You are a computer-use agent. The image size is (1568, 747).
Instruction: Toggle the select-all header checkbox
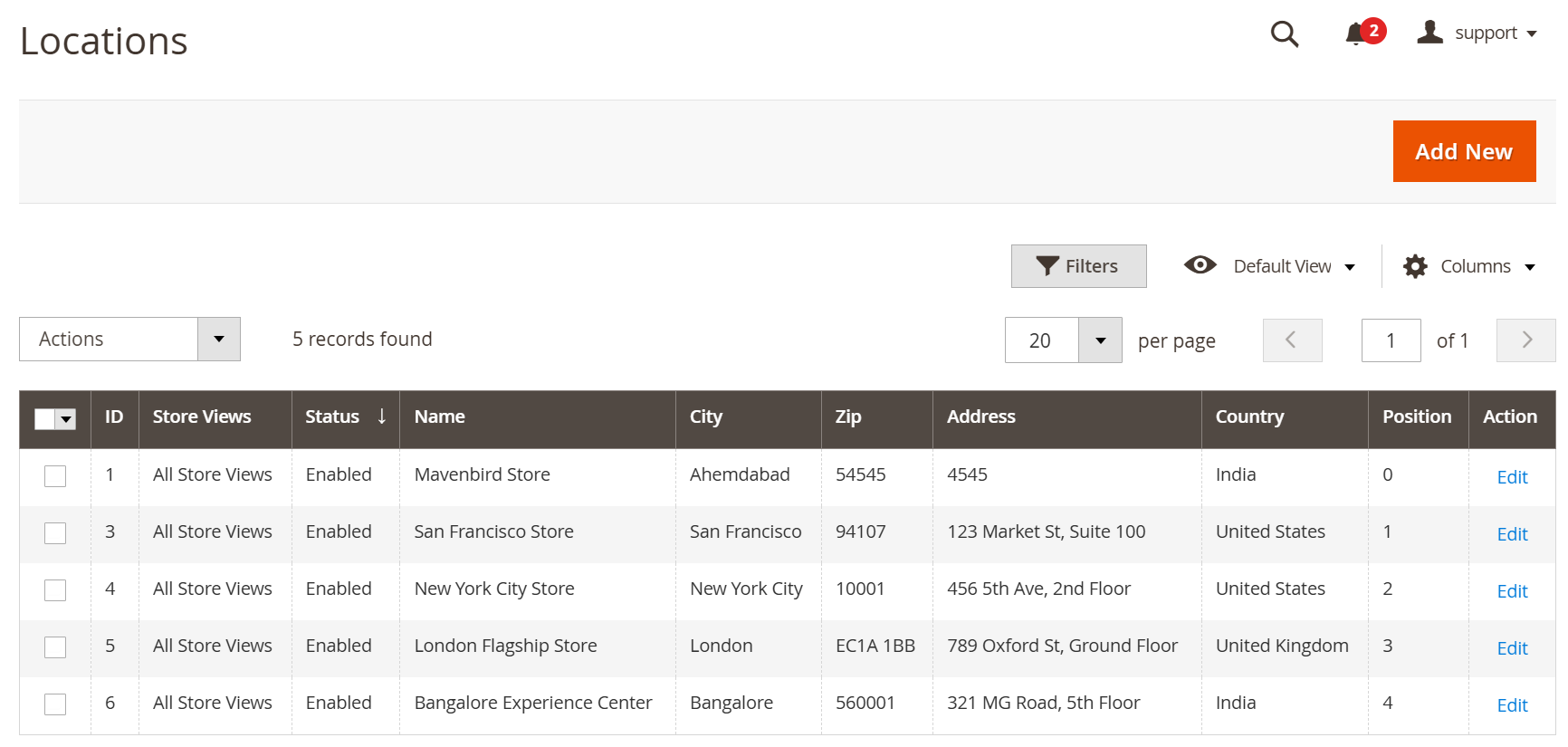pos(44,419)
